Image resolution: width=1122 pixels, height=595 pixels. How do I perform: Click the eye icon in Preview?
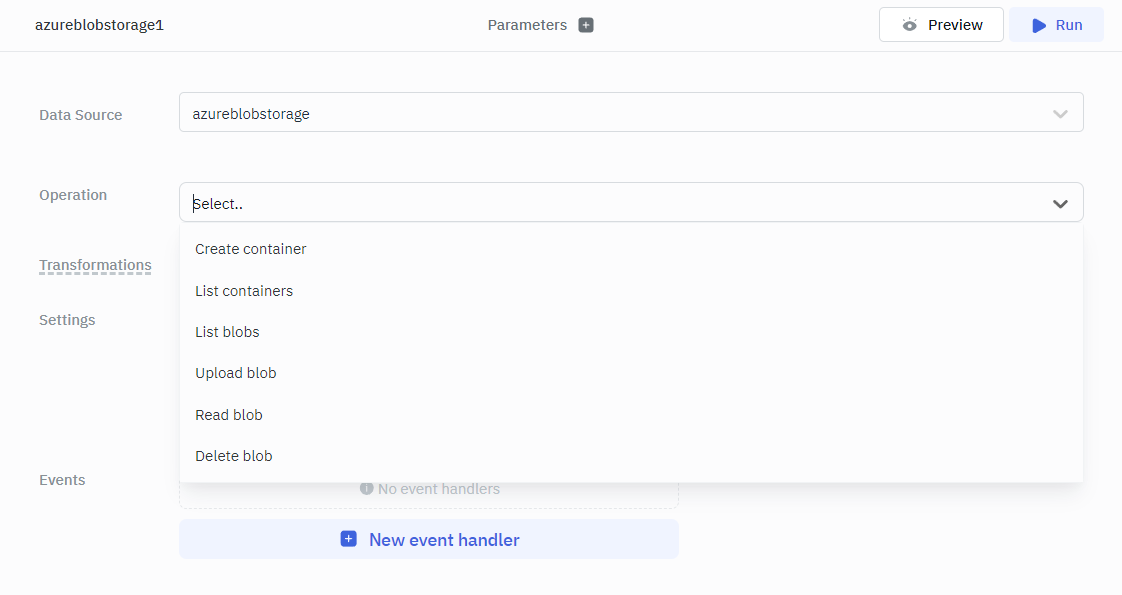coord(909,25)
